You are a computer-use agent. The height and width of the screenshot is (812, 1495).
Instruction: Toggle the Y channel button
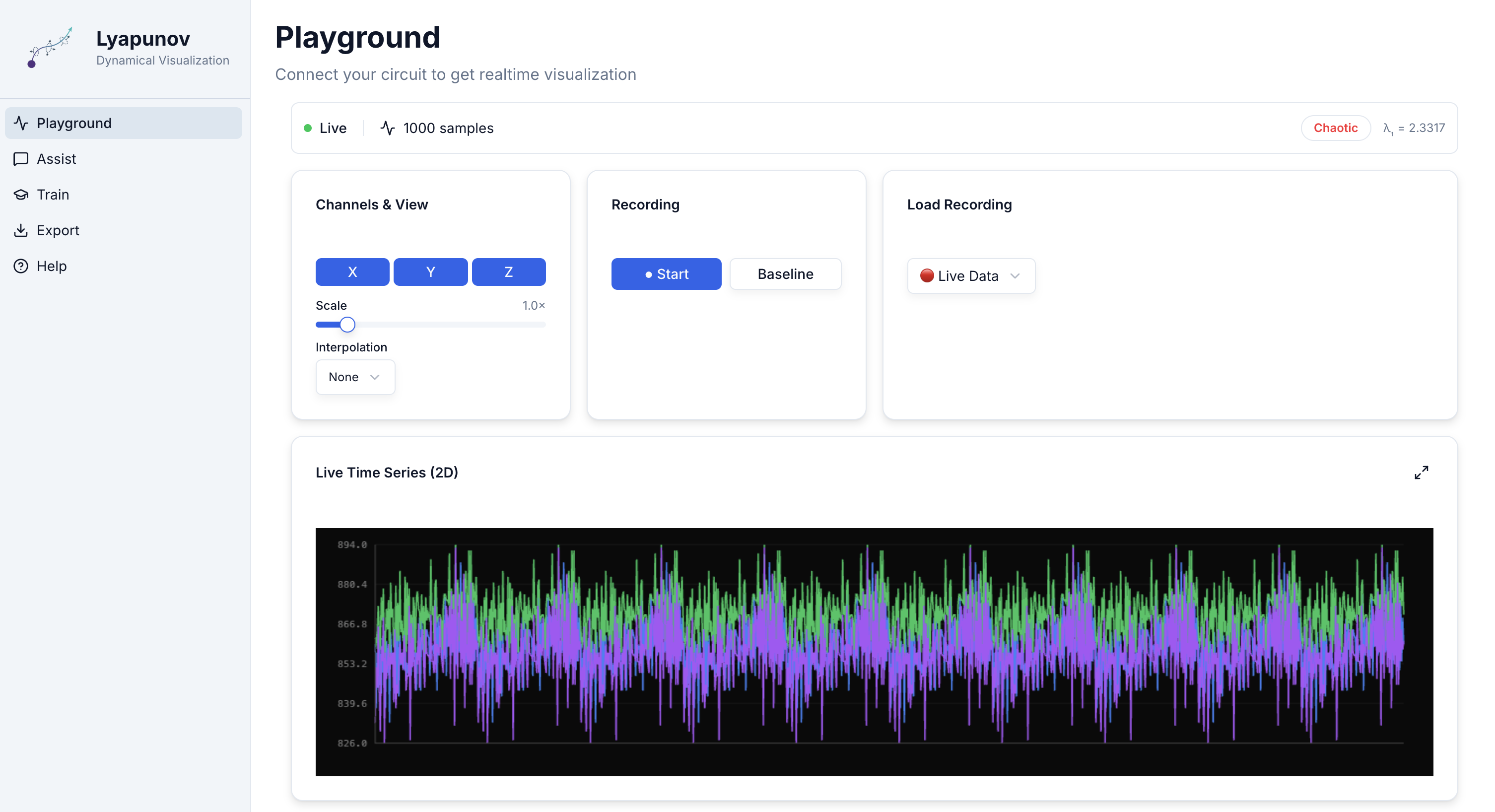[430, 271]
